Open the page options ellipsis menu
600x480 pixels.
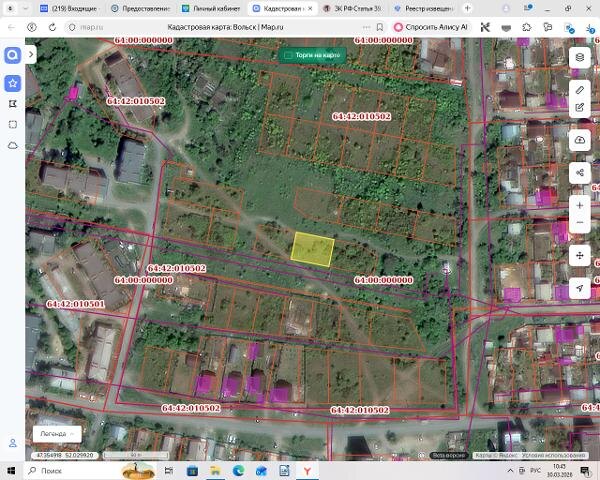(366, 27)
